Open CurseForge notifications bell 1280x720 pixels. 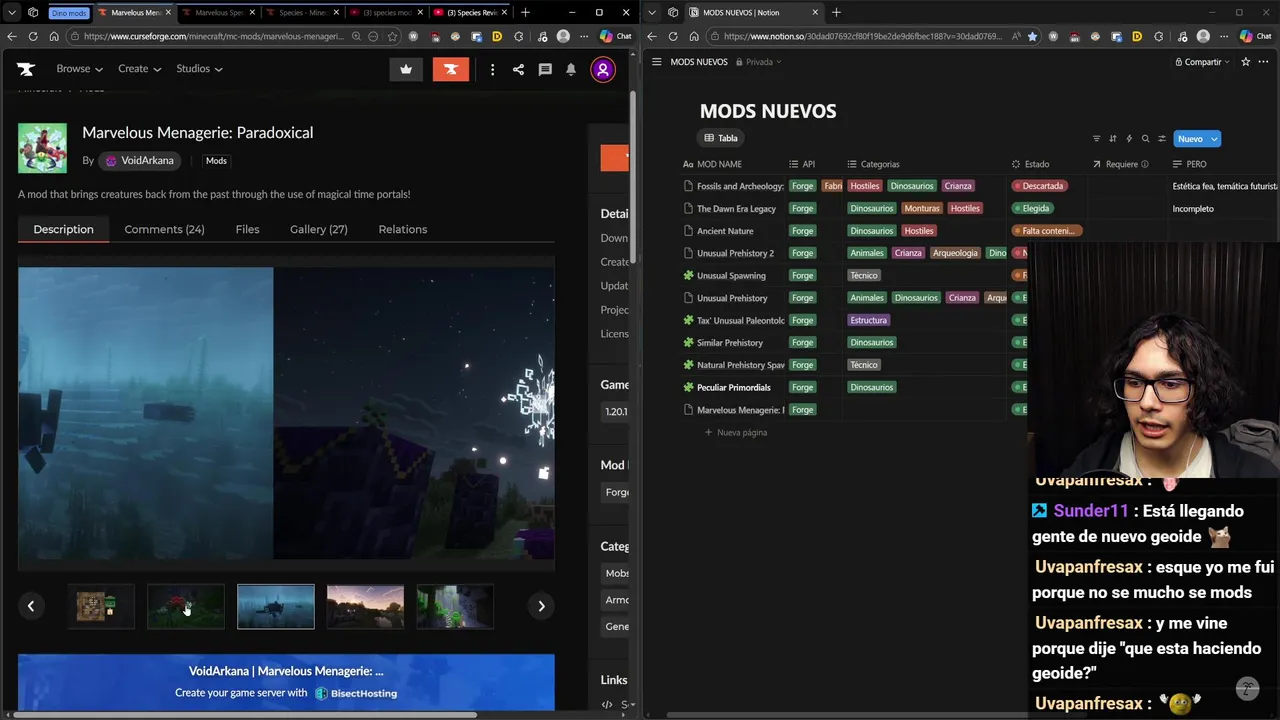tap(571, 69)
